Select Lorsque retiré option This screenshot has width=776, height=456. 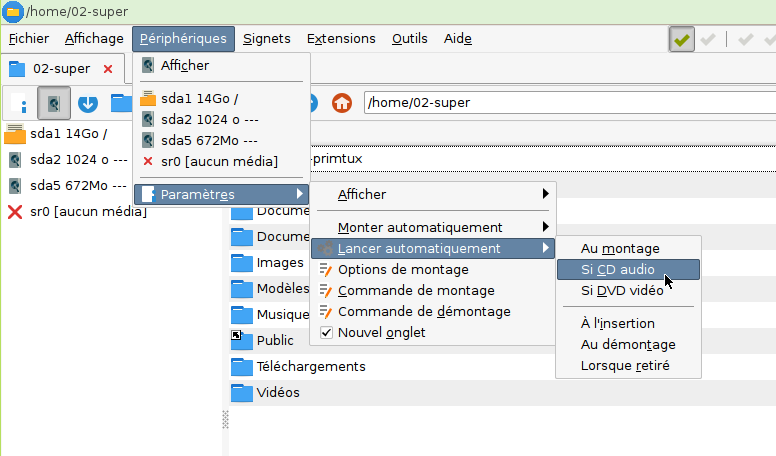(628, 365)
